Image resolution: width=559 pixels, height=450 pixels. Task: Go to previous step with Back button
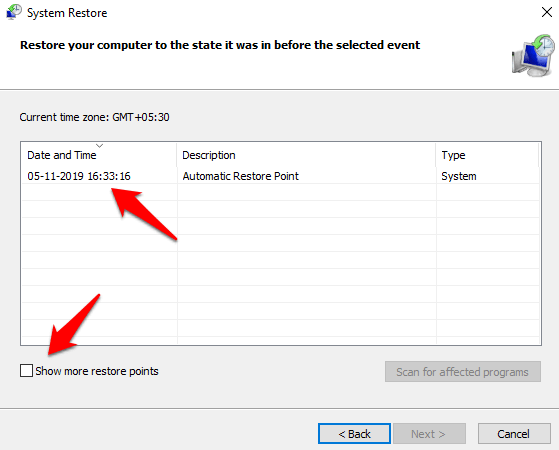tap(354, 434)
